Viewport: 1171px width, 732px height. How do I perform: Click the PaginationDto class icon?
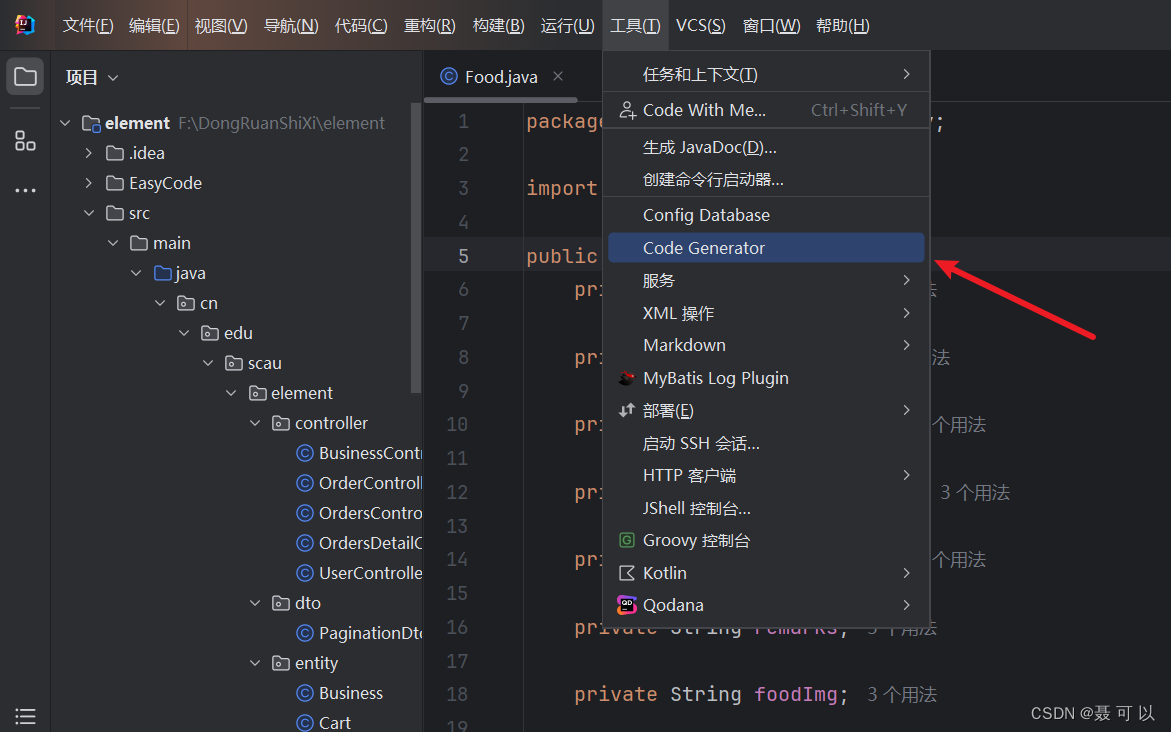tap(304, 633)
